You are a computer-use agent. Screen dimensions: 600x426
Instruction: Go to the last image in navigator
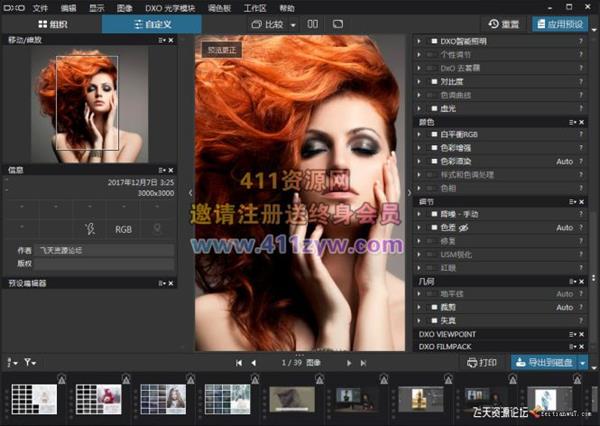click(363, 362)
